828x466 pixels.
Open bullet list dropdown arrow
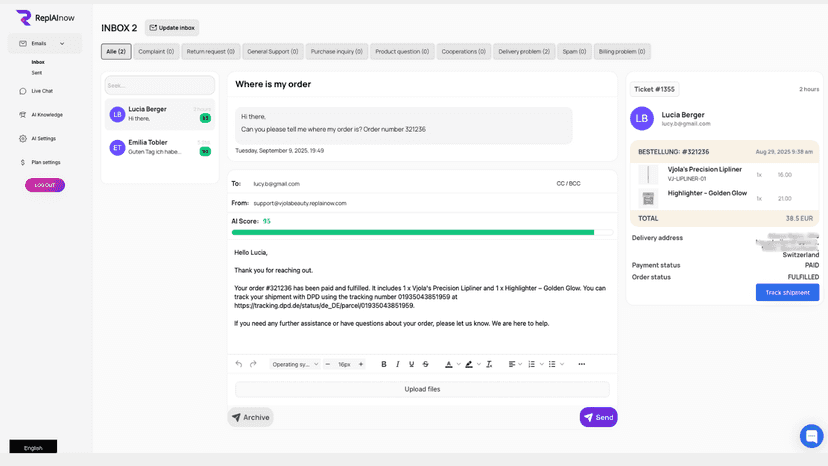coord(562,364)
